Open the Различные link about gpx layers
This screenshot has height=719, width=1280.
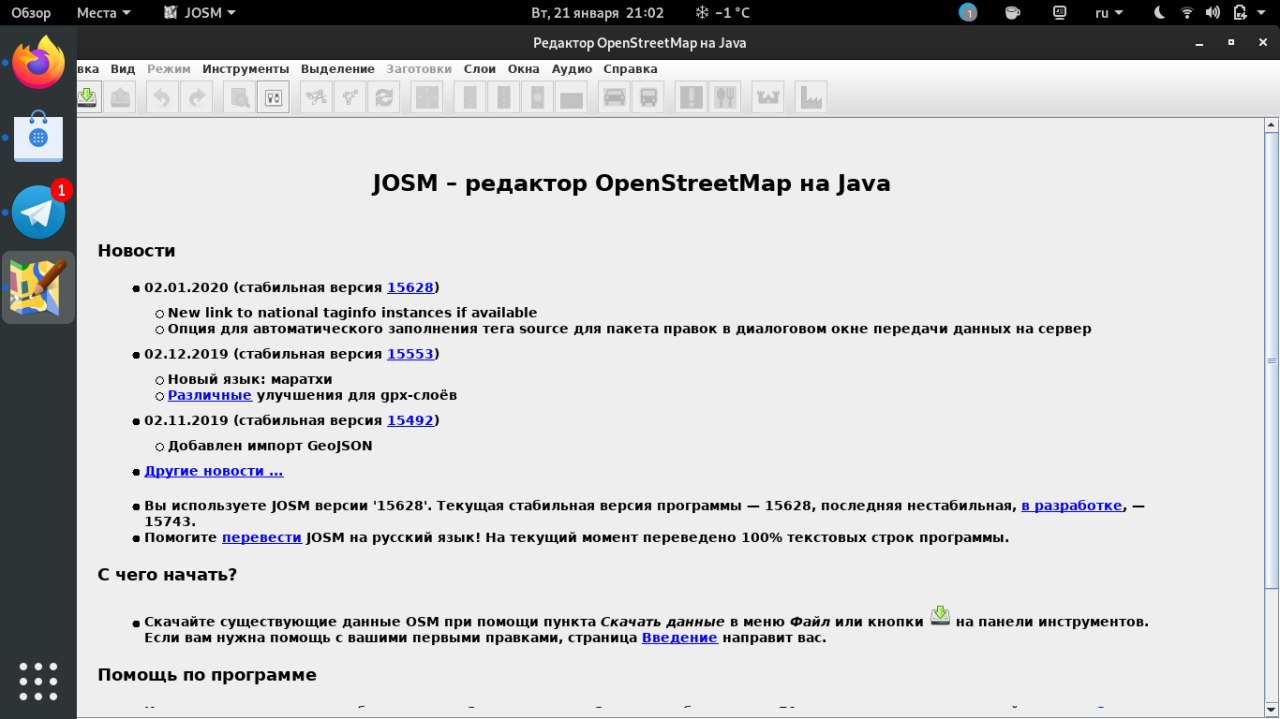click(210, 395)
